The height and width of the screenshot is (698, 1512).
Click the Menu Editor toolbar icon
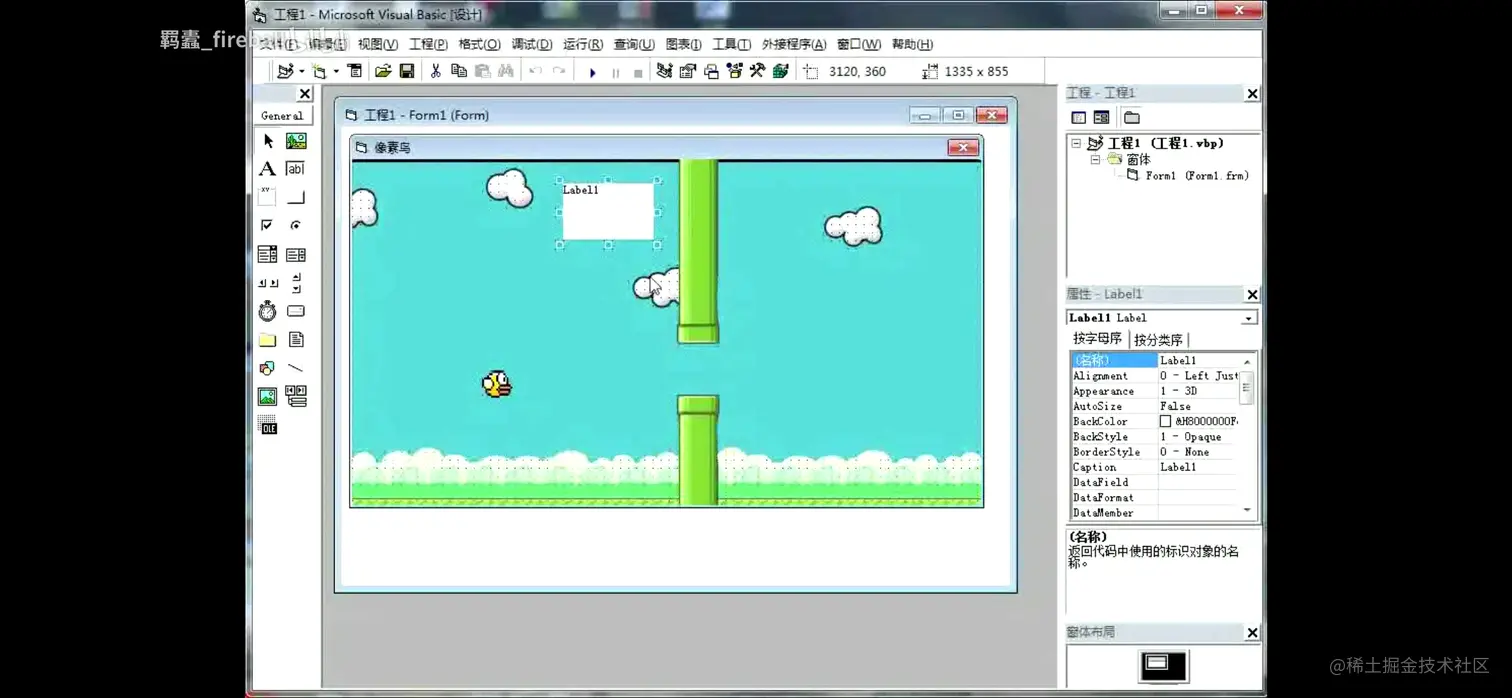tap(355, 71)
